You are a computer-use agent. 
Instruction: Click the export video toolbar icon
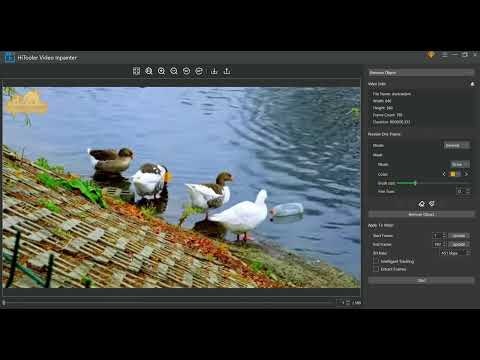click(227, 71)
